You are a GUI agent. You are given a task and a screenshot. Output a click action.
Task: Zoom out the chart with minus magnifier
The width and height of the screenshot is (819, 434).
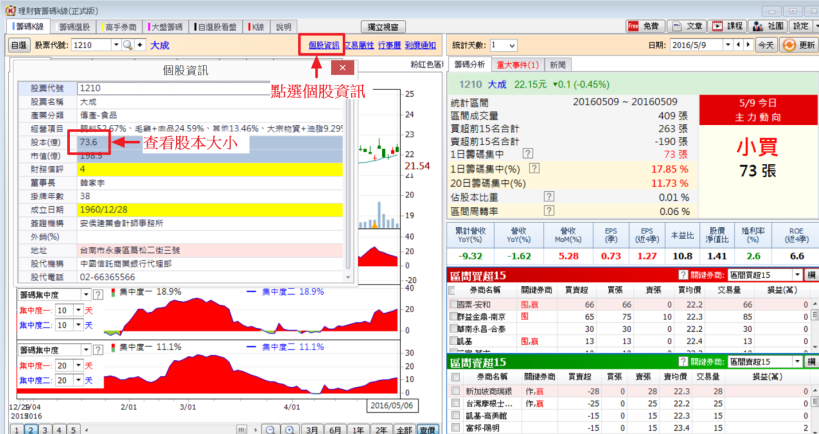271,429
